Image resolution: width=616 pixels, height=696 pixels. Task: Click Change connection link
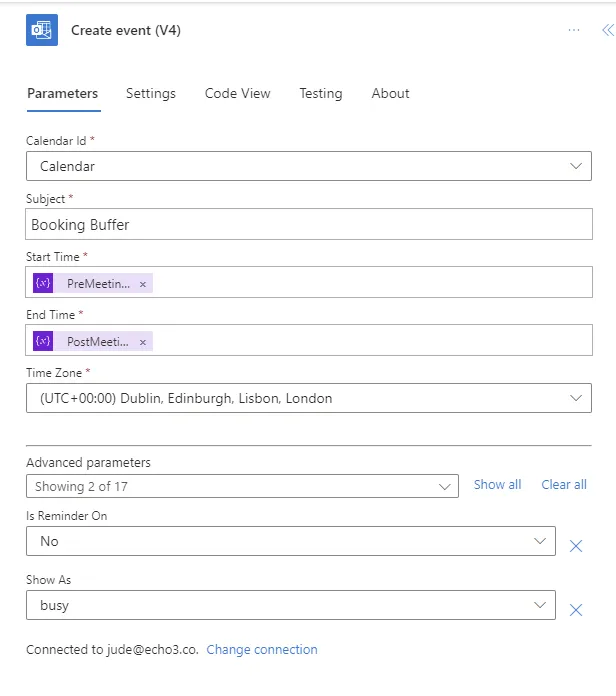coord(262,650)
